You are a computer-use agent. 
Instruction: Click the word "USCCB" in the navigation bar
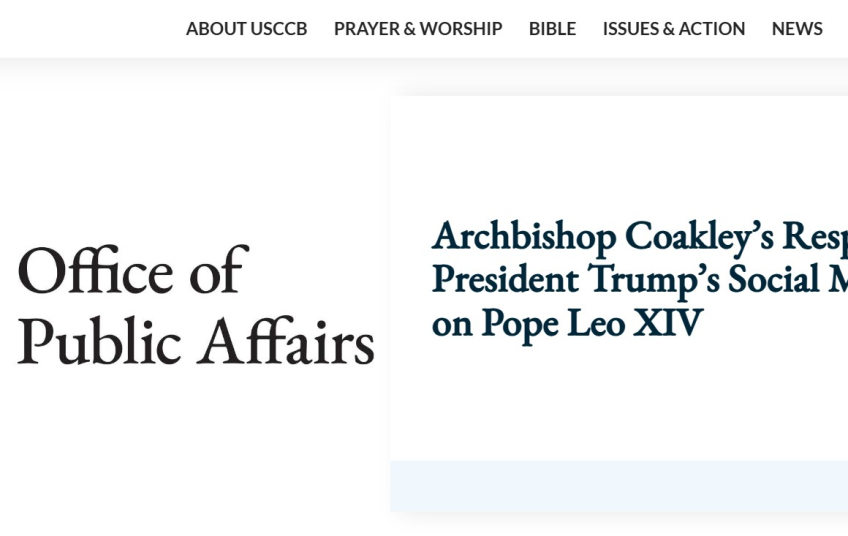click(278, 29)
